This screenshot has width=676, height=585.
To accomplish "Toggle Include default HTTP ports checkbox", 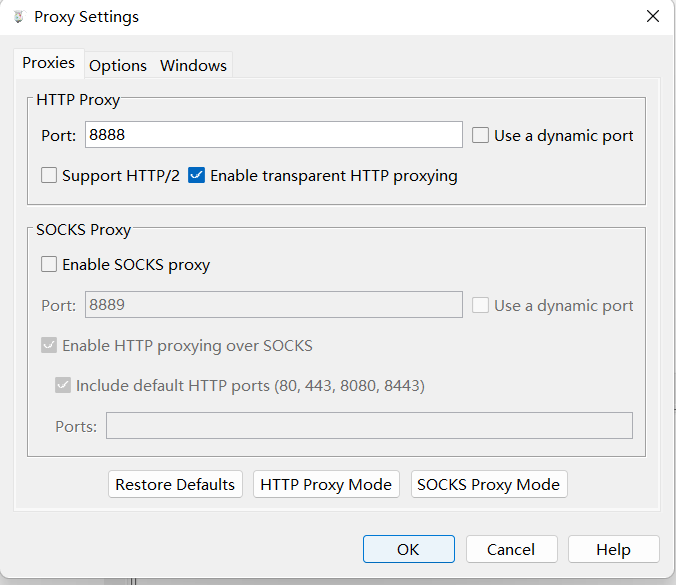I will [63, 385].
